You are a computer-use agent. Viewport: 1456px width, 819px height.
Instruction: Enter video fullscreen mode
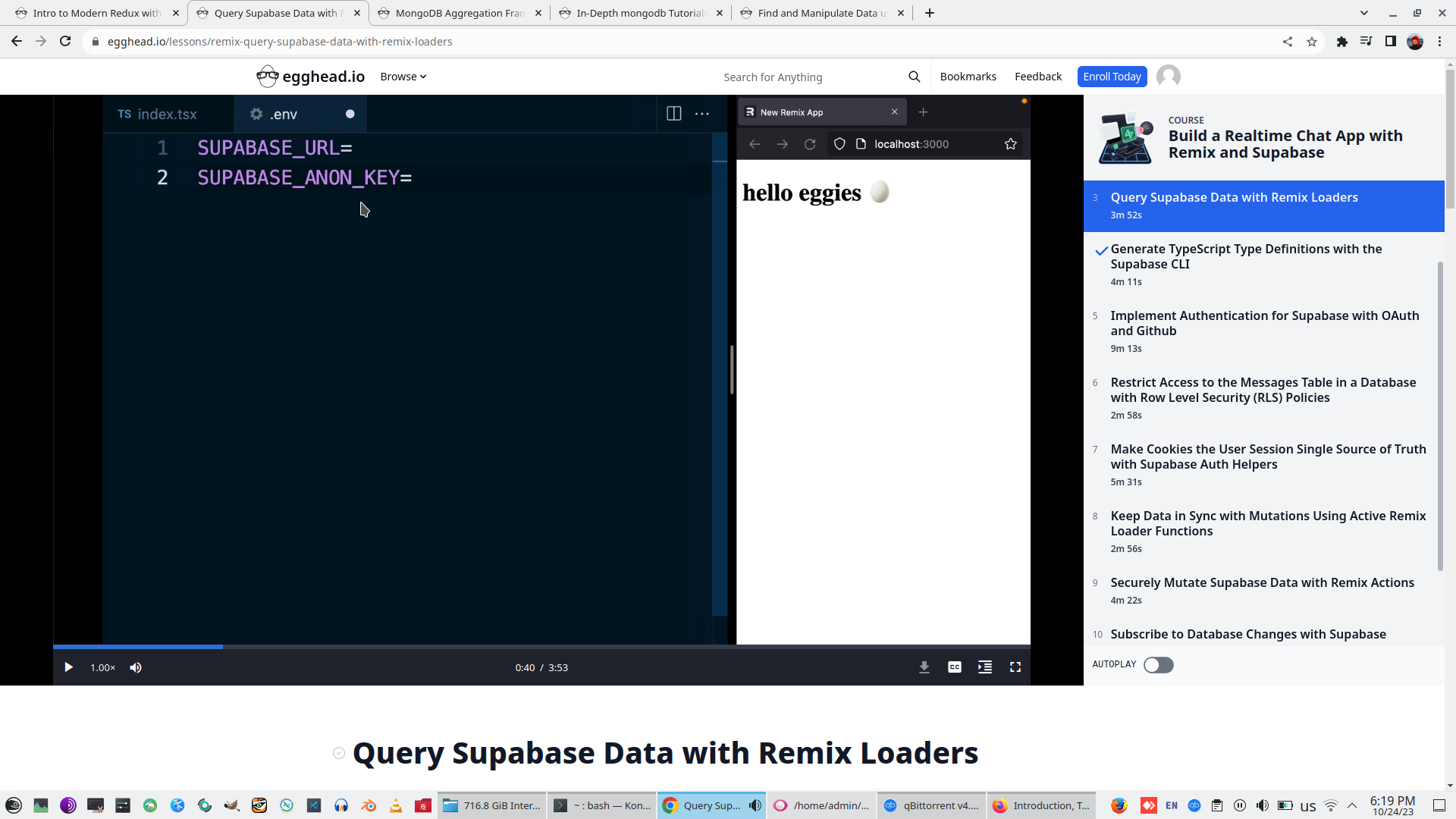tap(1015, 667)
